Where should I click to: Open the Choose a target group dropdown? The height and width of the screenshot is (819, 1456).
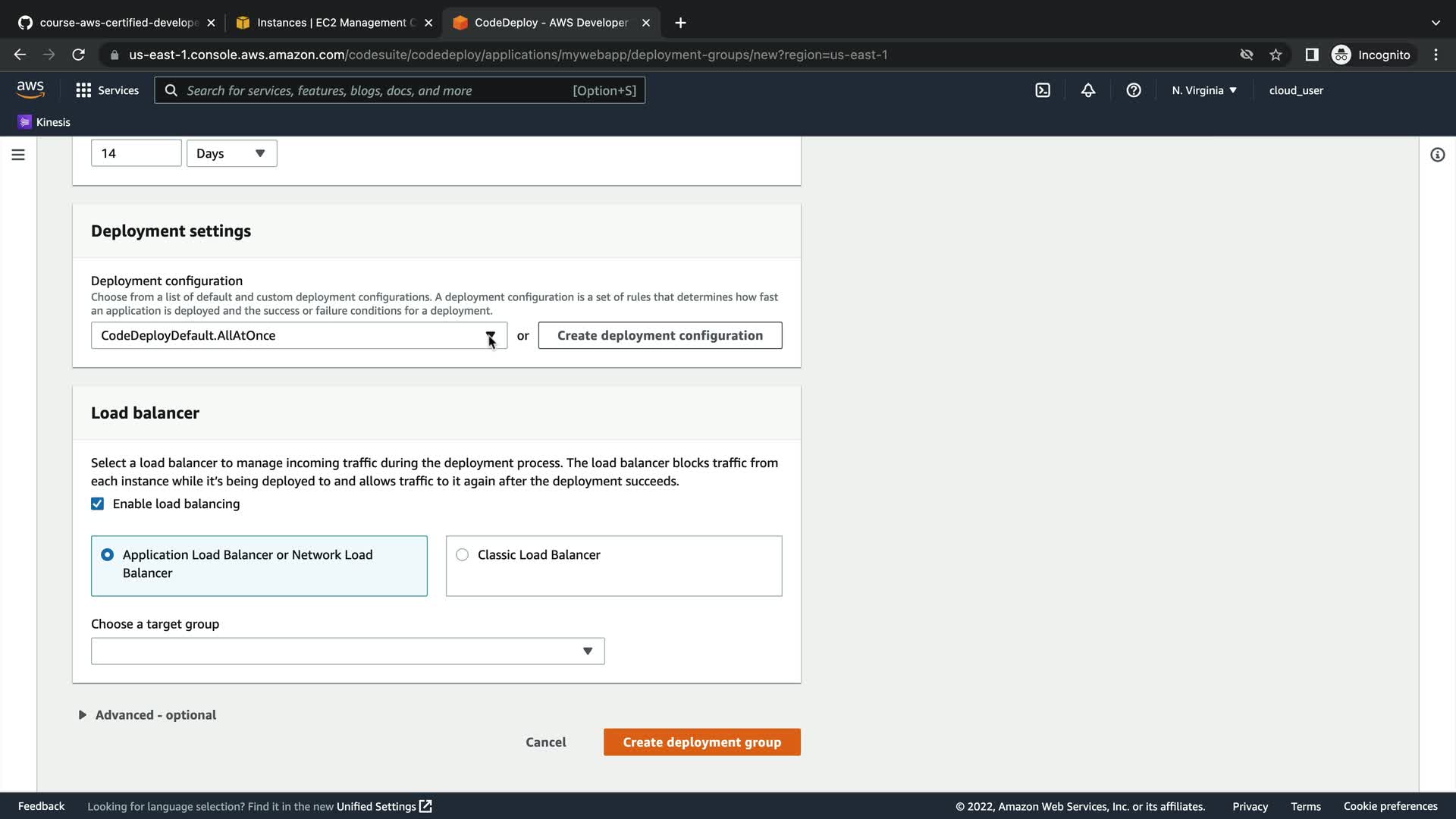click(x=347, y=651)
